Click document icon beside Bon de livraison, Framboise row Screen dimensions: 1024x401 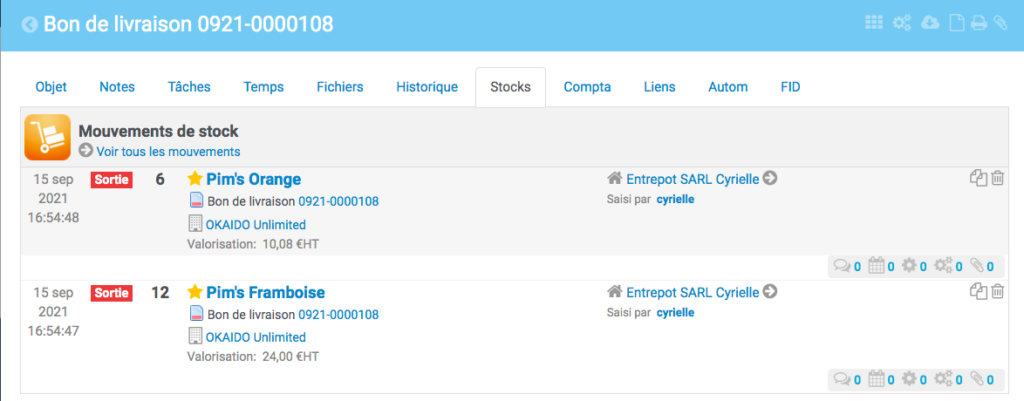pyautogui.click(x=196, y=314)
